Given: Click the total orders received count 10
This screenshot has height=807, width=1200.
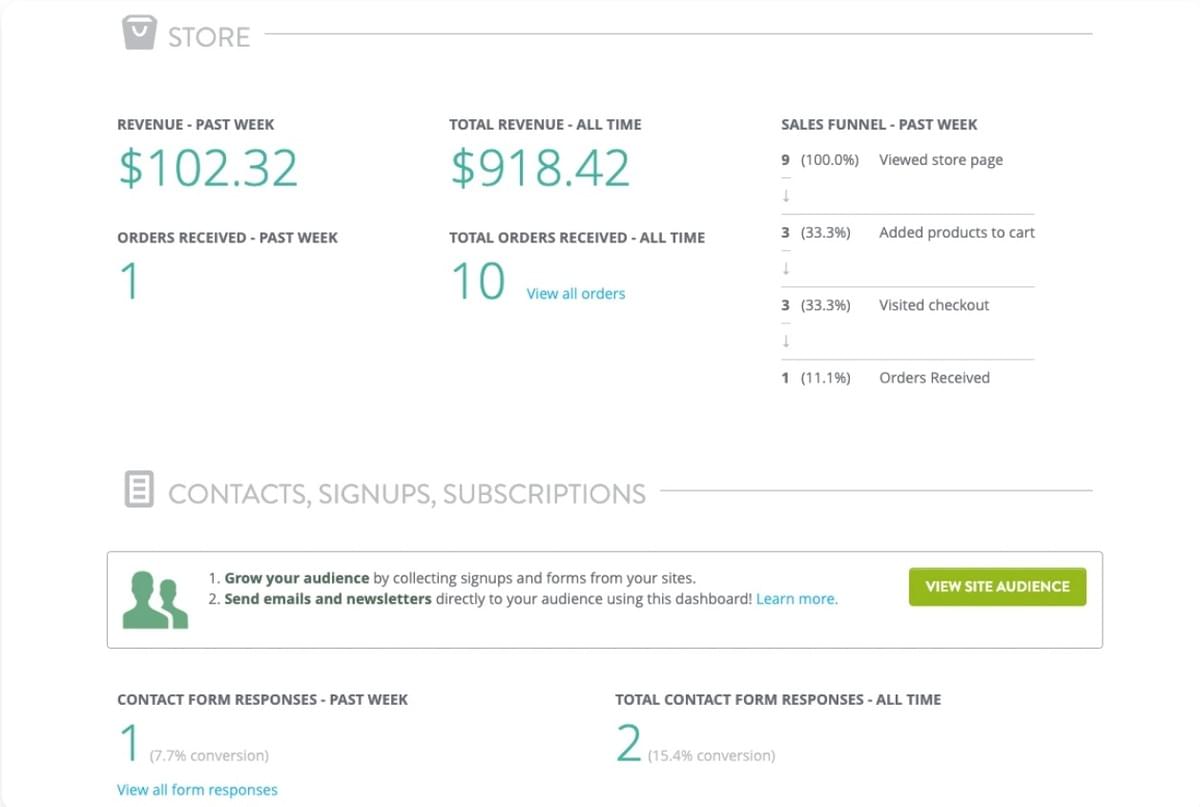Looking at the screenshot, I should 479,282.
